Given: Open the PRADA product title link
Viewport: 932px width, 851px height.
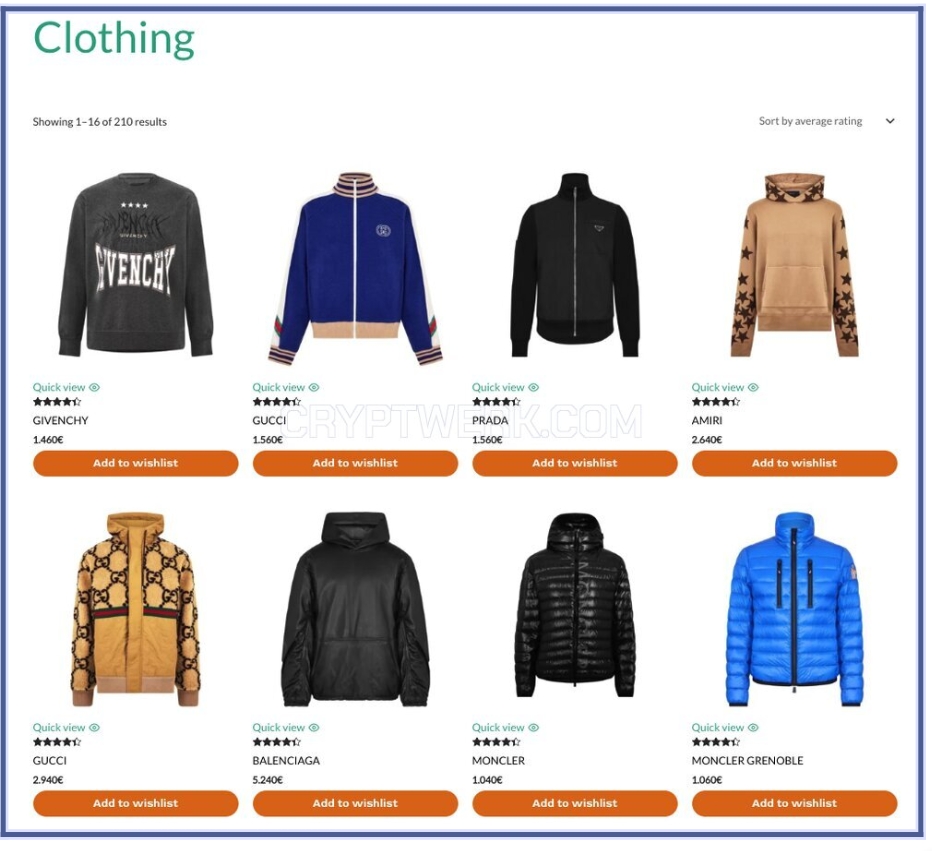Looking at the screenshot, I should pyautogui.click(x=490, y=421).
